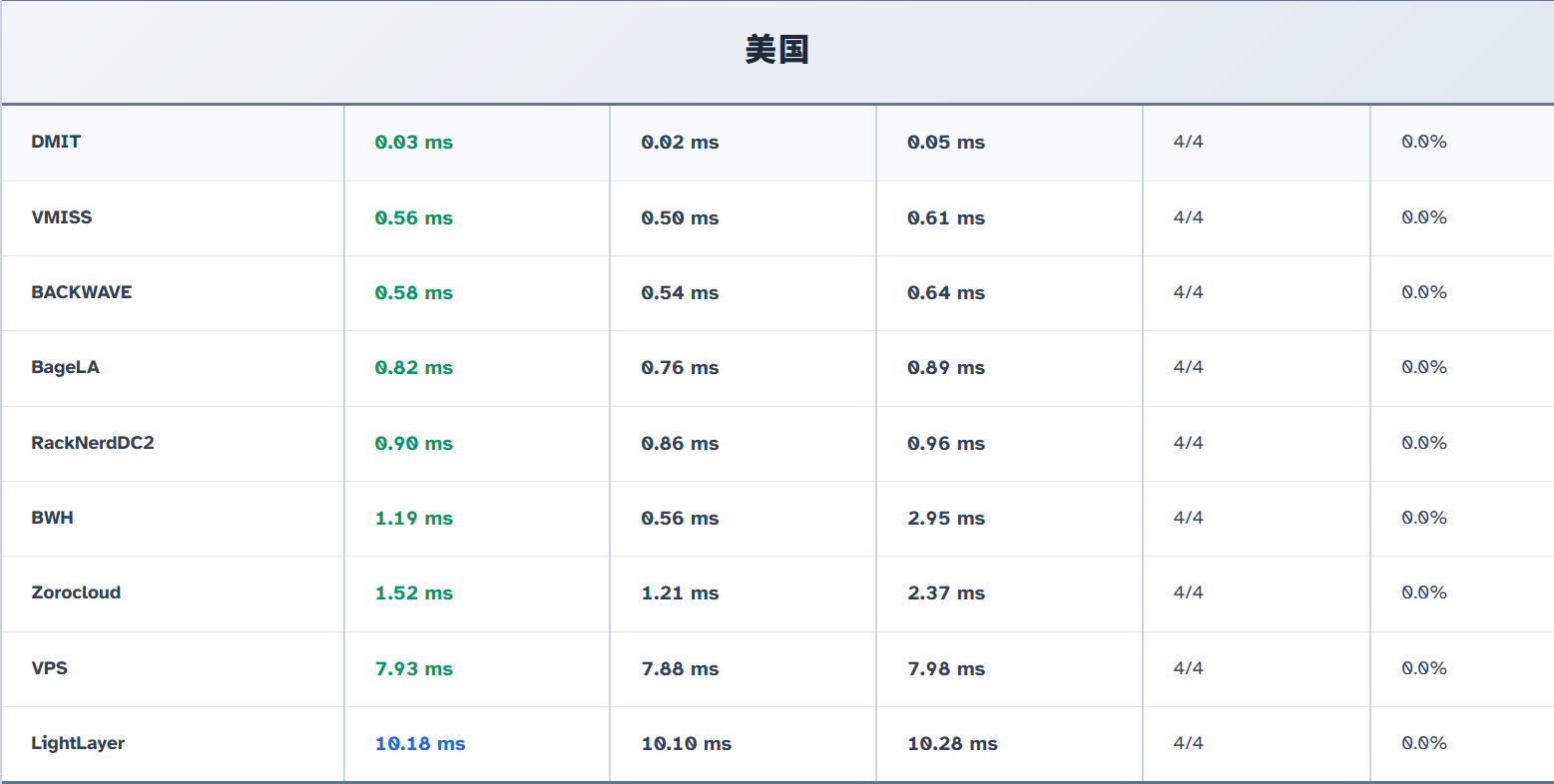
Task: Click the 0.90 ms RackNerdDC2 latency
Action: pos(414,444)
